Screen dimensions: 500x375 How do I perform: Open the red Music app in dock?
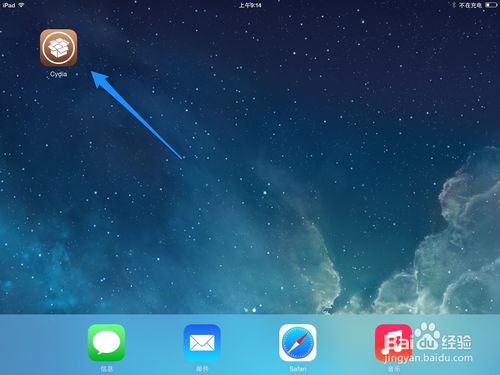pos(393,343)
